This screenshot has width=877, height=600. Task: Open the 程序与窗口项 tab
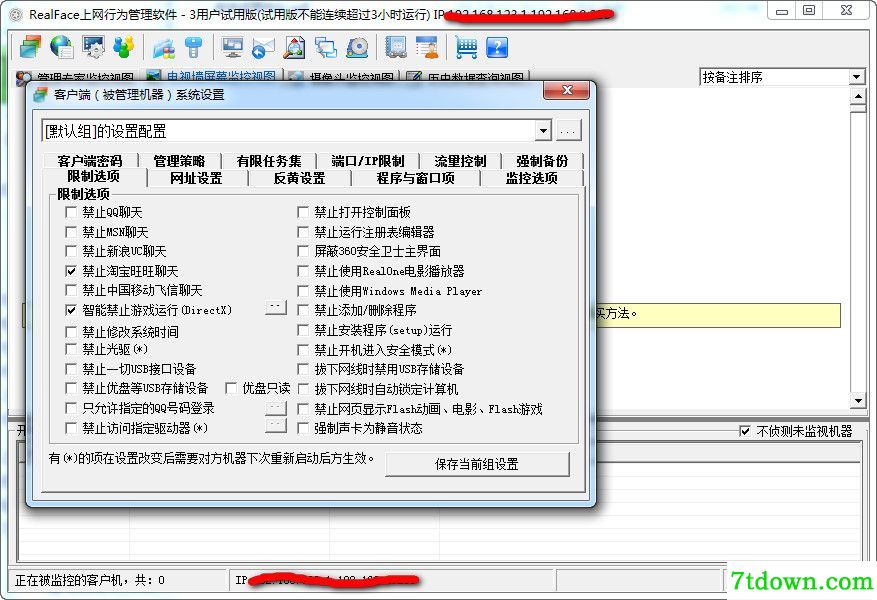click(x=416, y=178)
